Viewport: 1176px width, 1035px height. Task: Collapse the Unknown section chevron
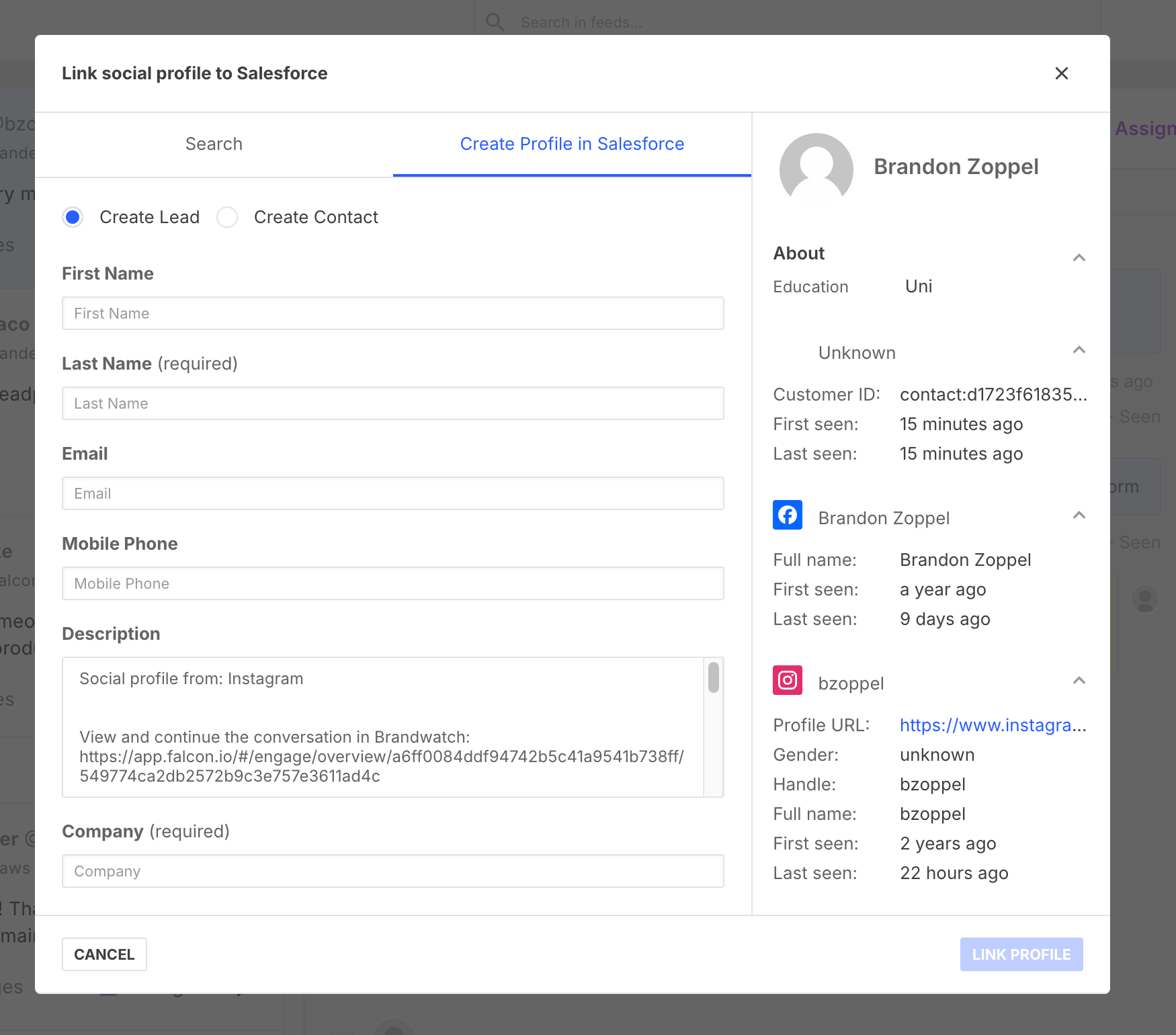click(1079, 349)
